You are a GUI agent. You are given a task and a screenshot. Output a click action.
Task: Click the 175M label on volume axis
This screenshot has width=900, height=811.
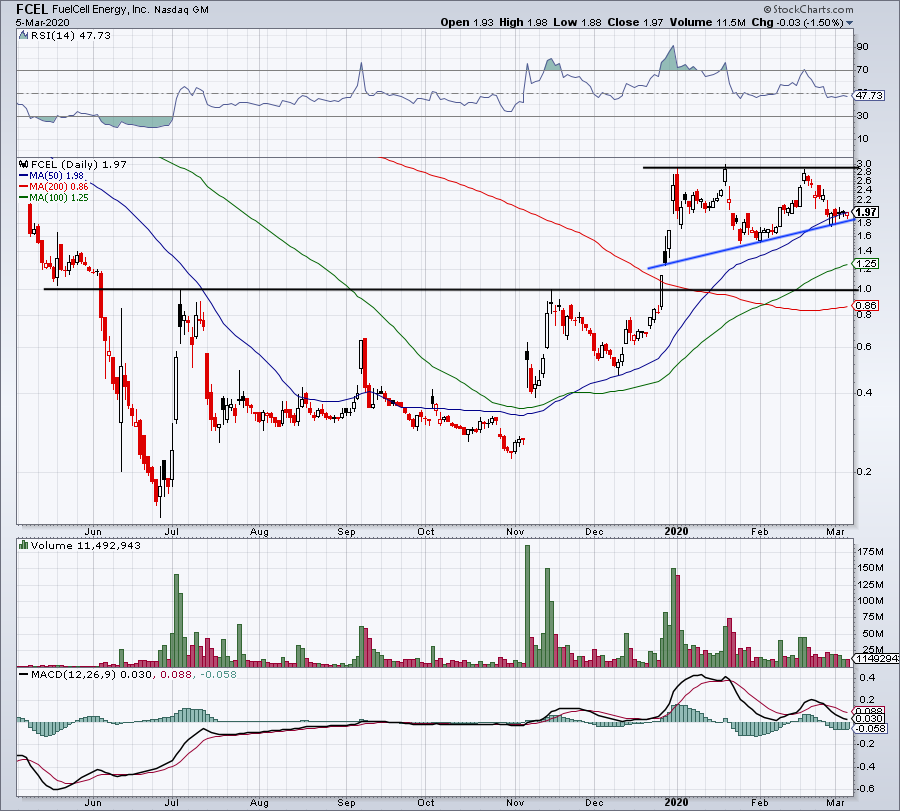click(870, 552)
